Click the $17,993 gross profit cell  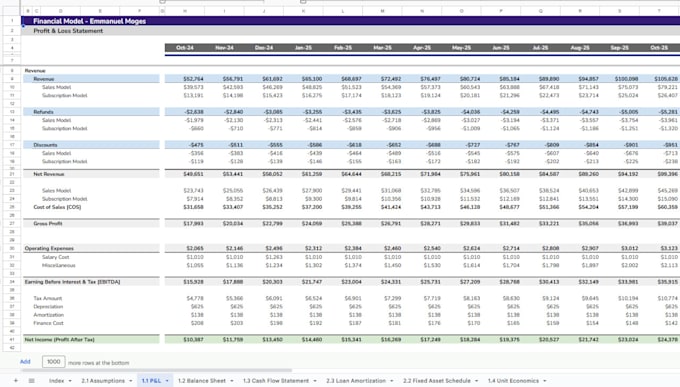point(185,223)
